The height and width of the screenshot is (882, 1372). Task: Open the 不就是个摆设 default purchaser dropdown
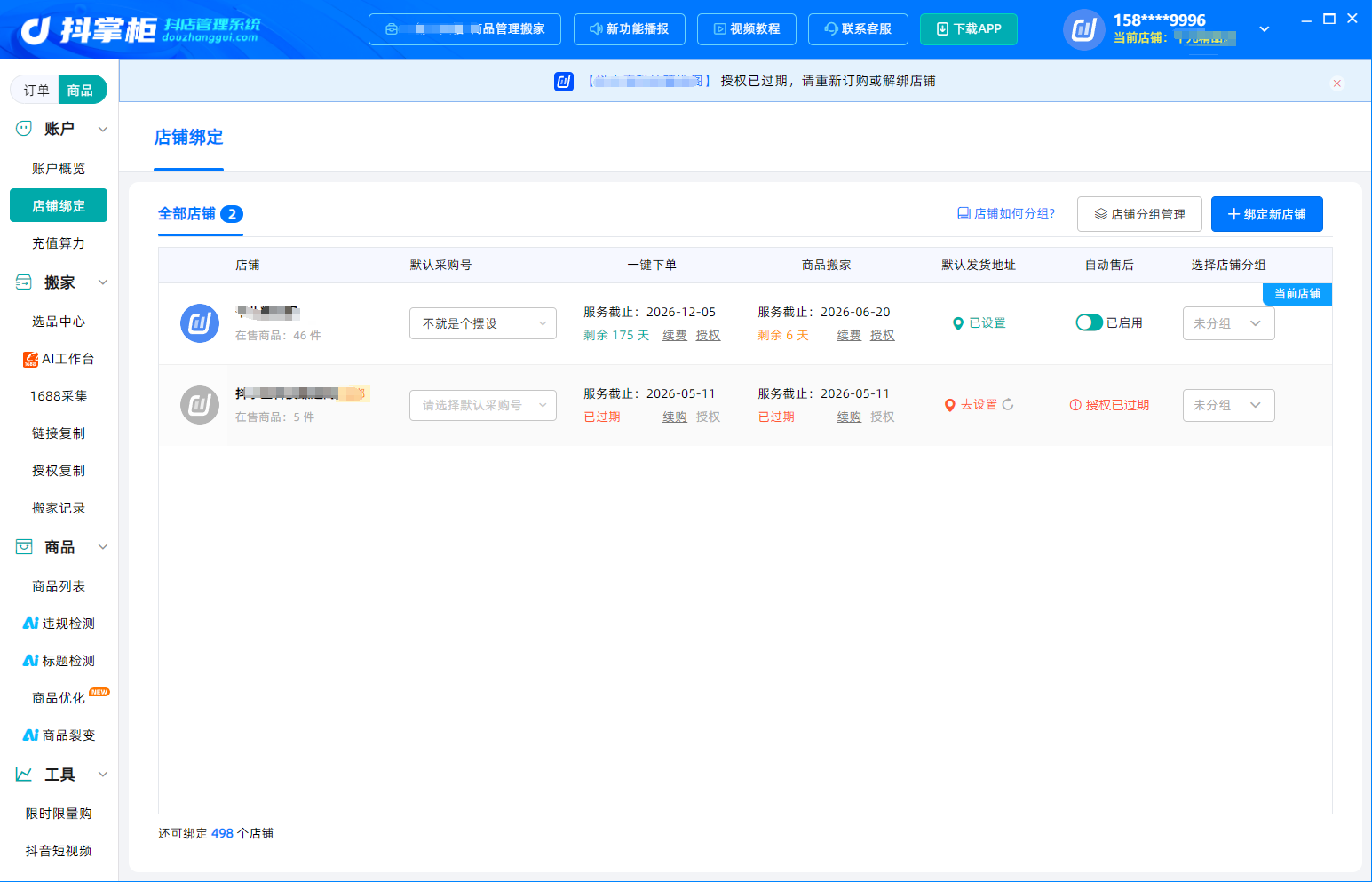coord(483,323)
